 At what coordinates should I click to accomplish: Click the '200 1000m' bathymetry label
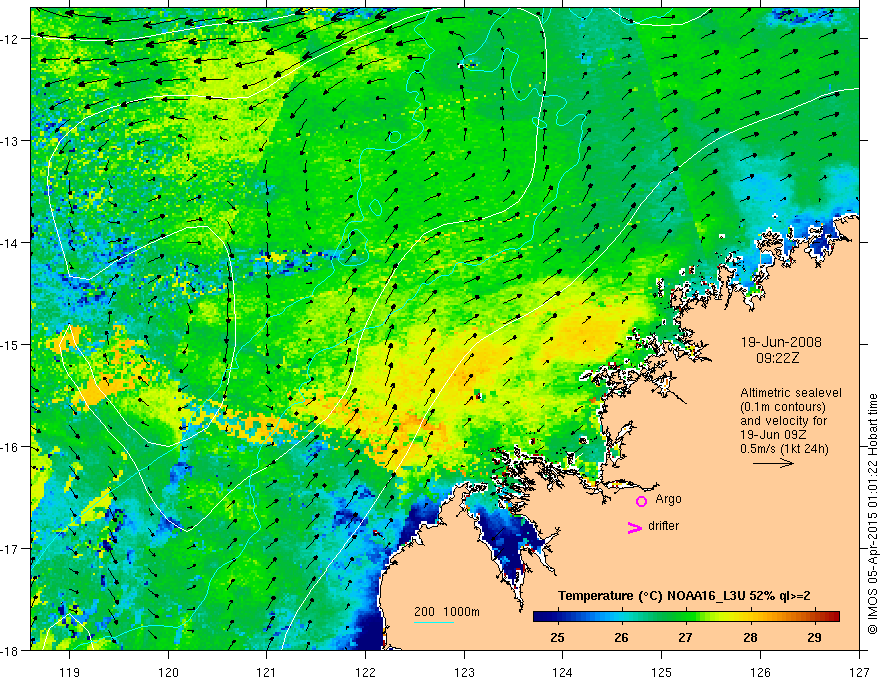(x=447, y=612)
